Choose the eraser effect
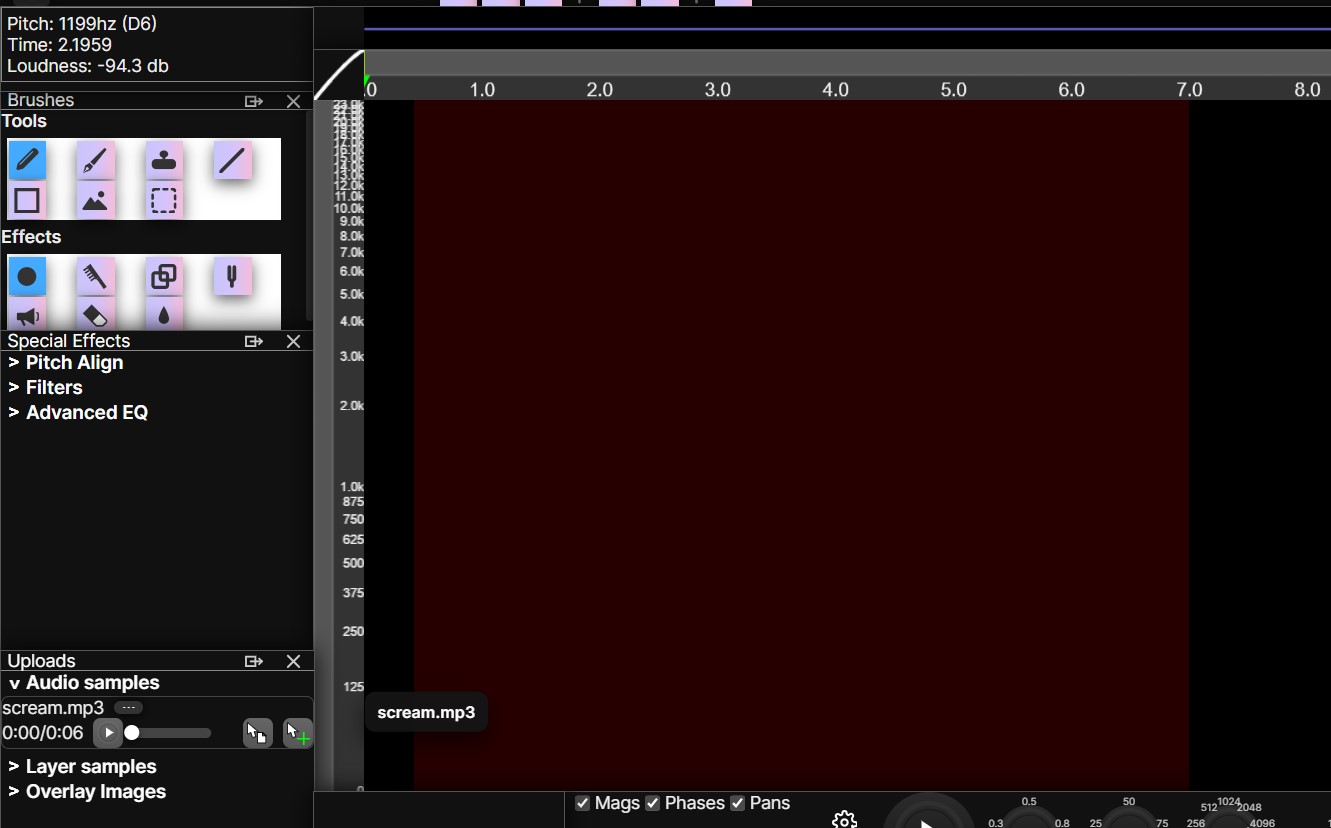1331x828 pixels. pyautogui.click(x=95, y=314)
